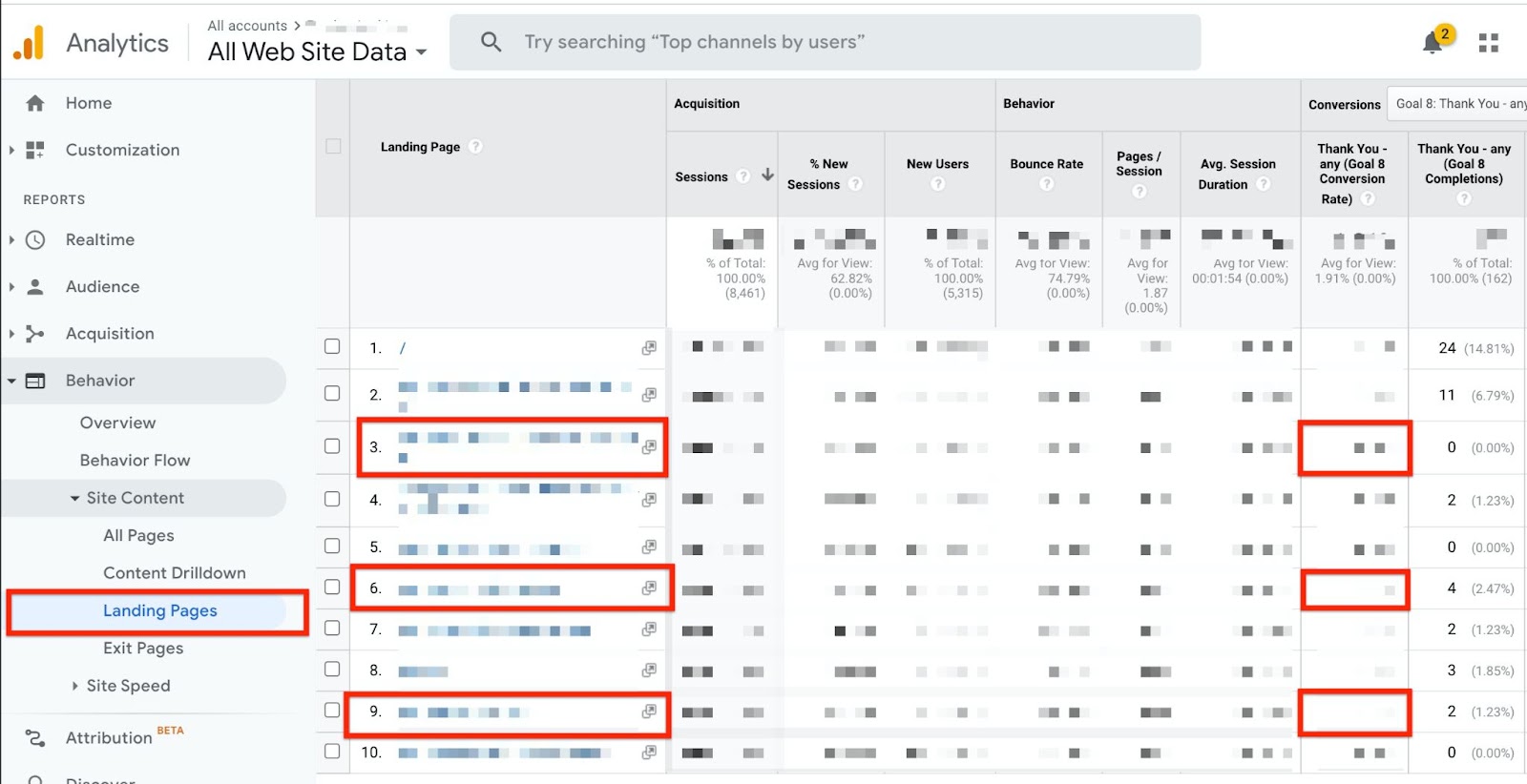The image size is (1527, 784).
Task: Click the All accounts breadcrumb link
Action: (x=247, y=26)
